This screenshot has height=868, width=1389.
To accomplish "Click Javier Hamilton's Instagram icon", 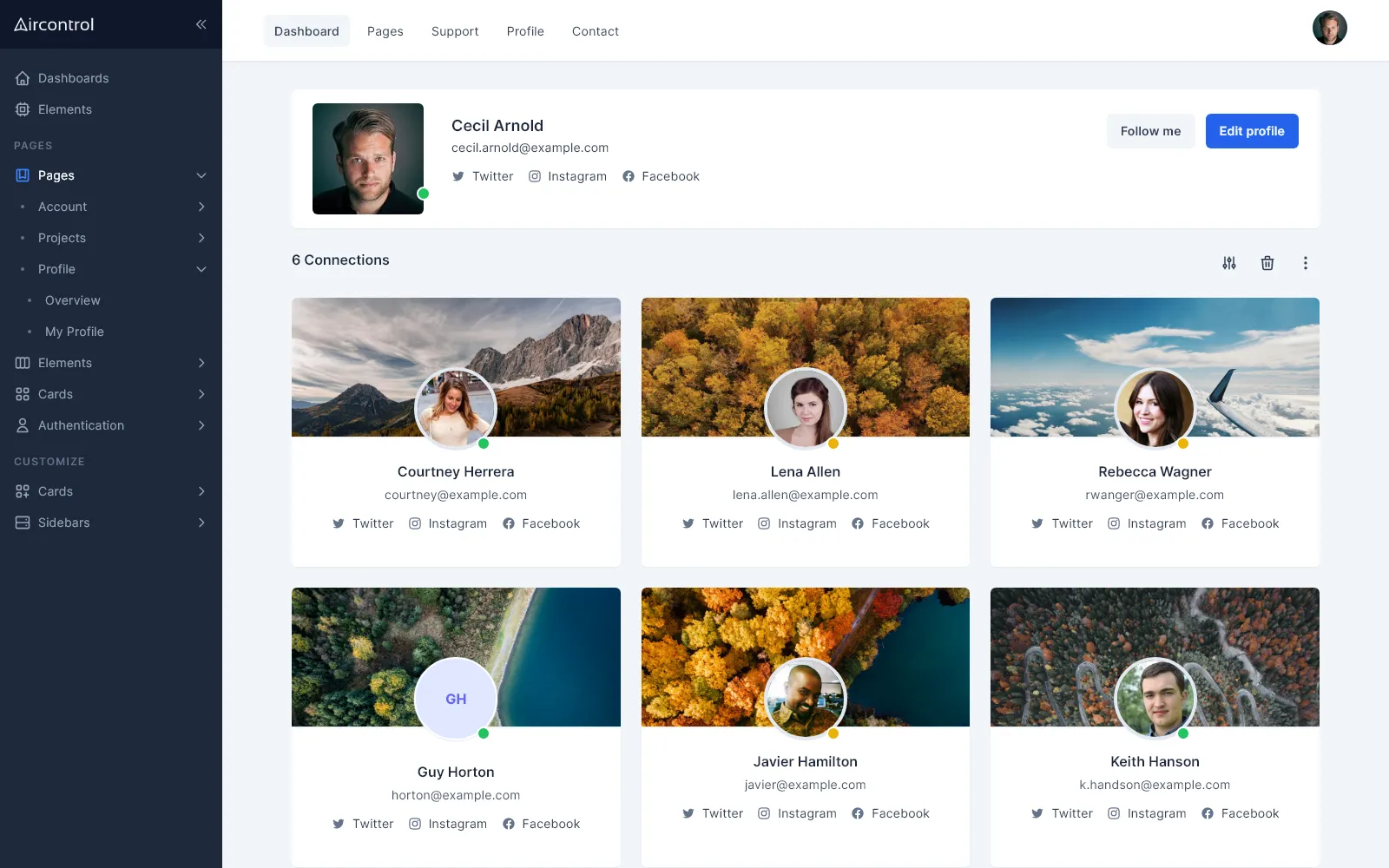I will click(764, 813).
